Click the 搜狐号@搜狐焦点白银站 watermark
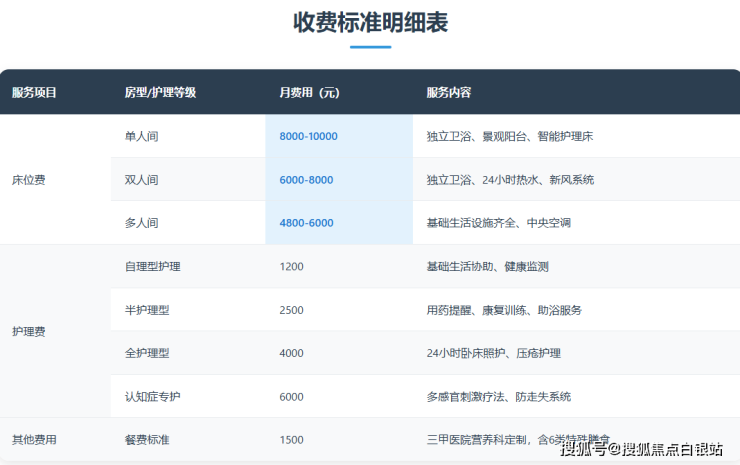This screenshot has width=740, height=465. (642, 449)
